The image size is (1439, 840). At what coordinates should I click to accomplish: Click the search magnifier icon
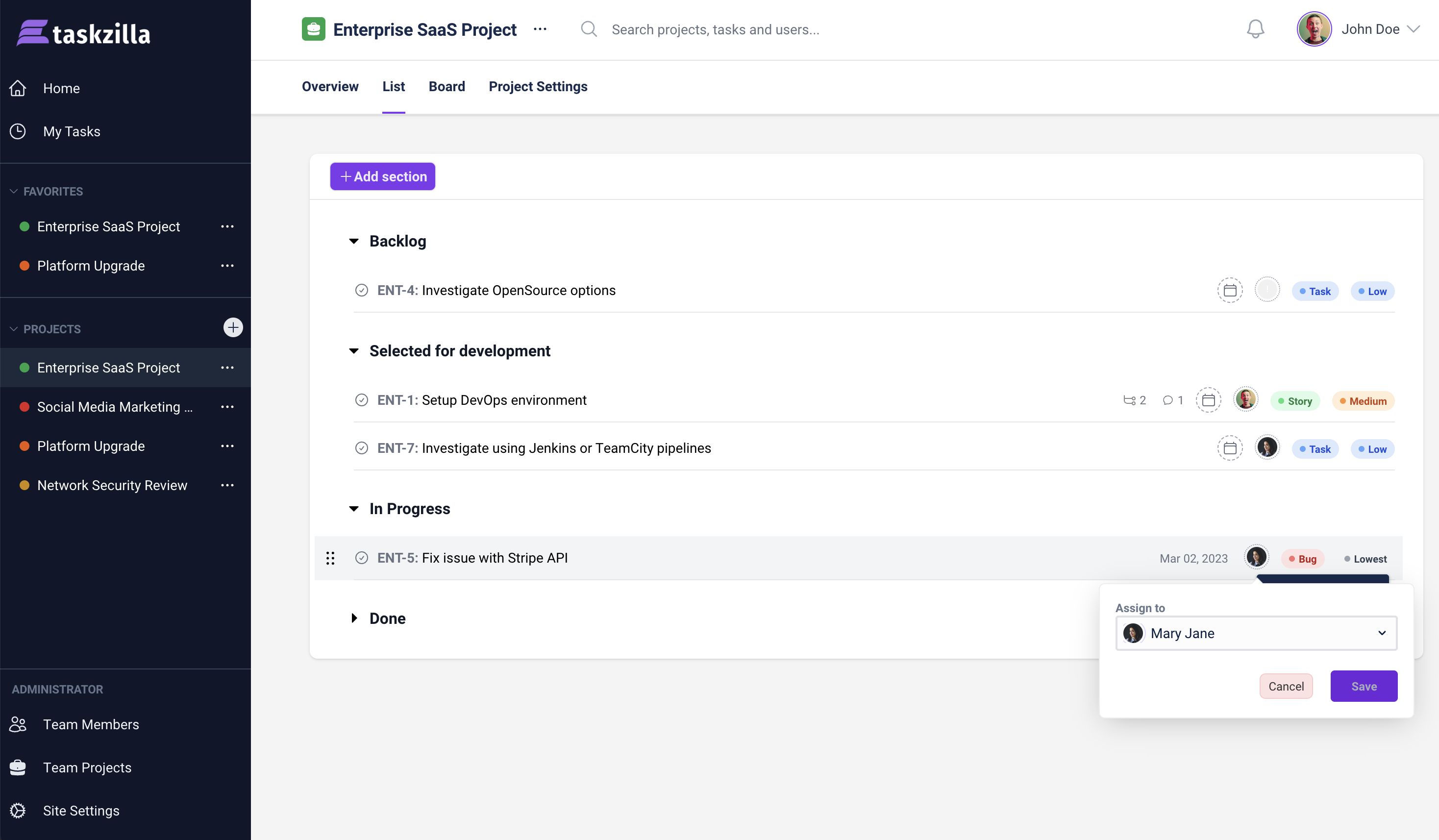click(588, 29)
